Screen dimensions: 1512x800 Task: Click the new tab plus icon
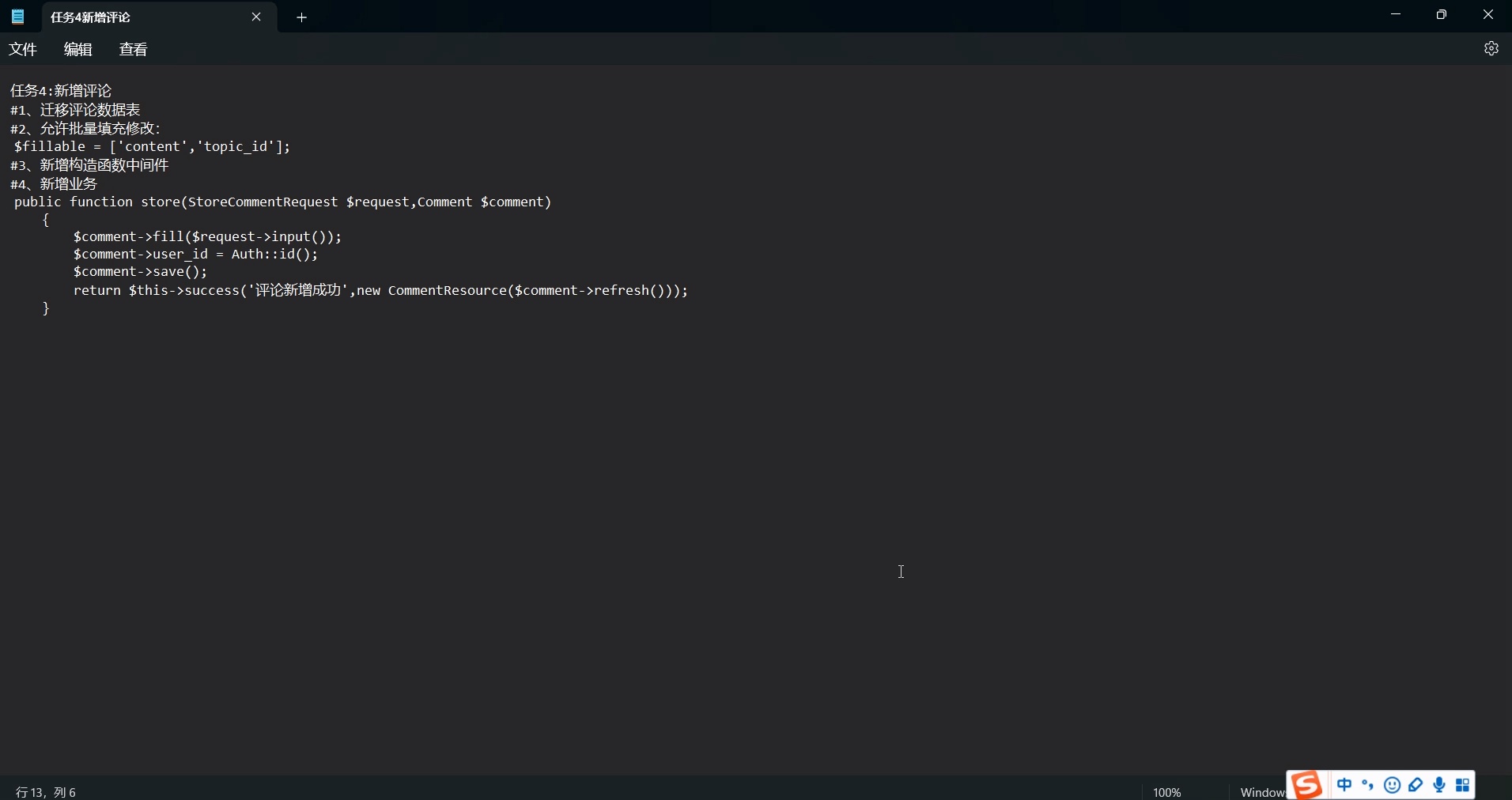(302, 17)
